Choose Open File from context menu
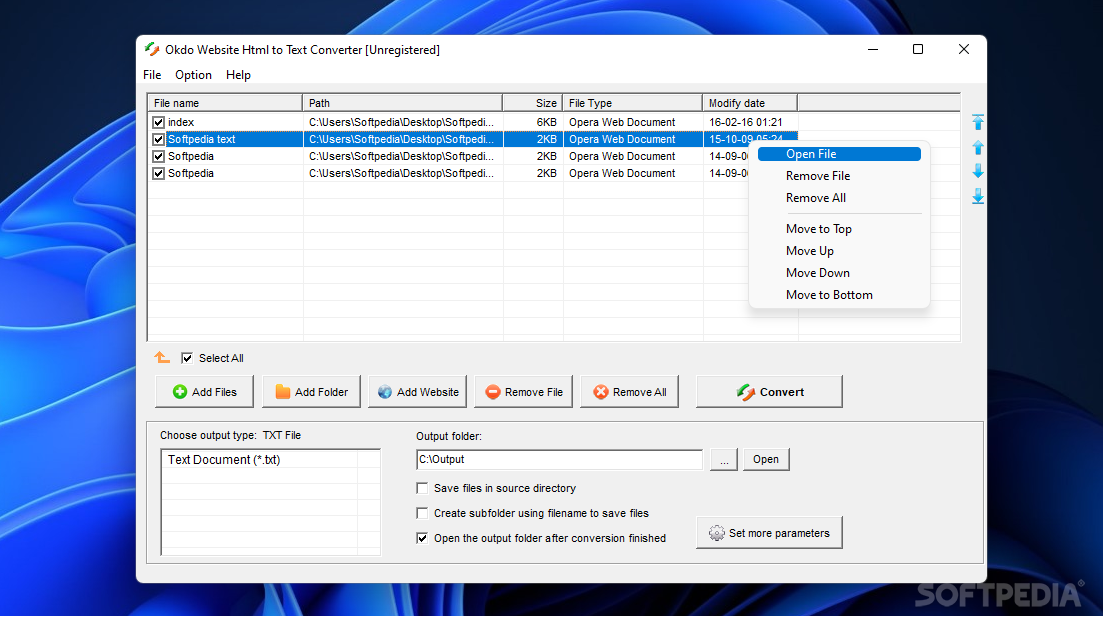 [x=839, y=154]
